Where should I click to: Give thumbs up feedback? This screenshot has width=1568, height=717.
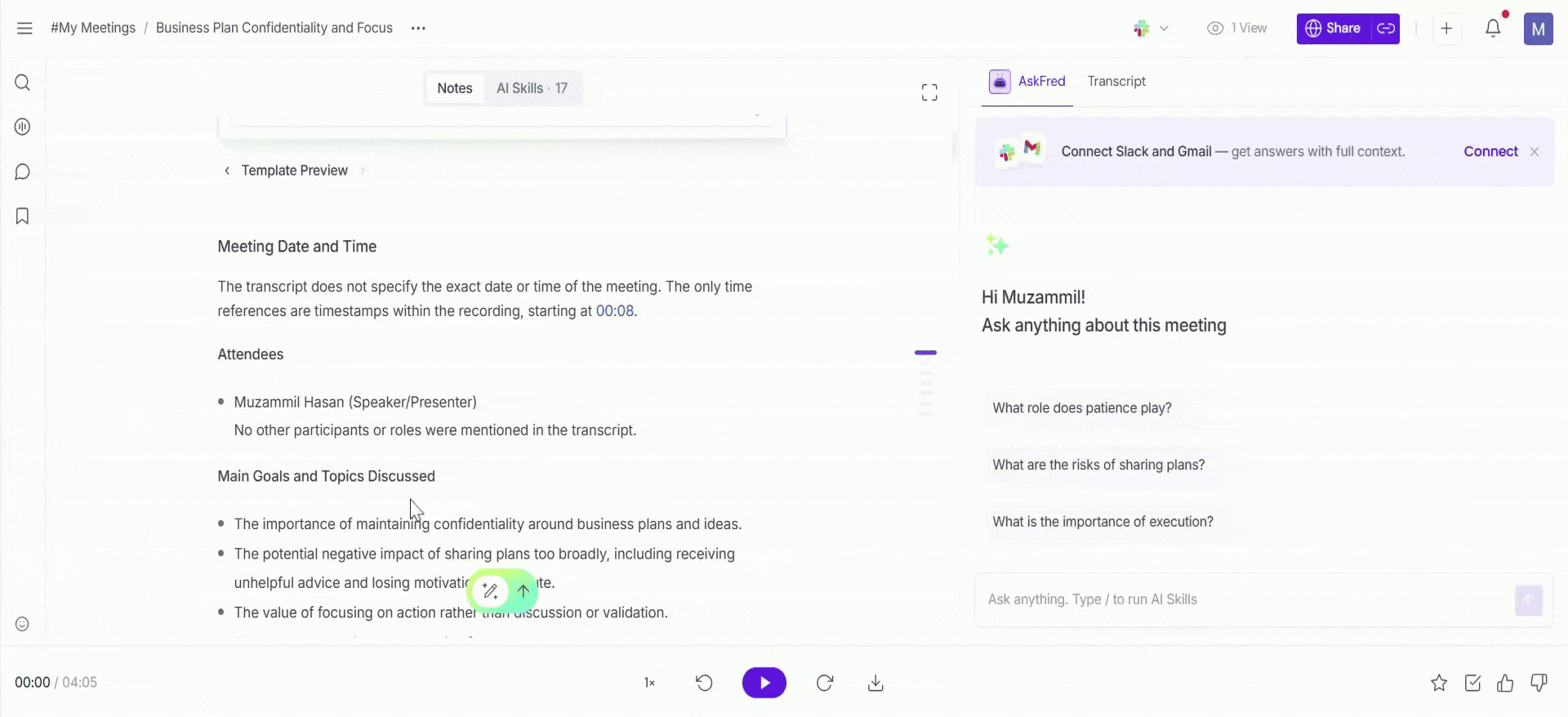tap(1505, 683)
